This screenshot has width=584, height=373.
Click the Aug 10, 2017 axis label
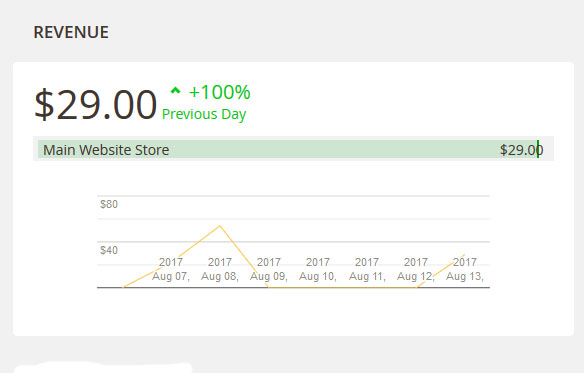318,269
